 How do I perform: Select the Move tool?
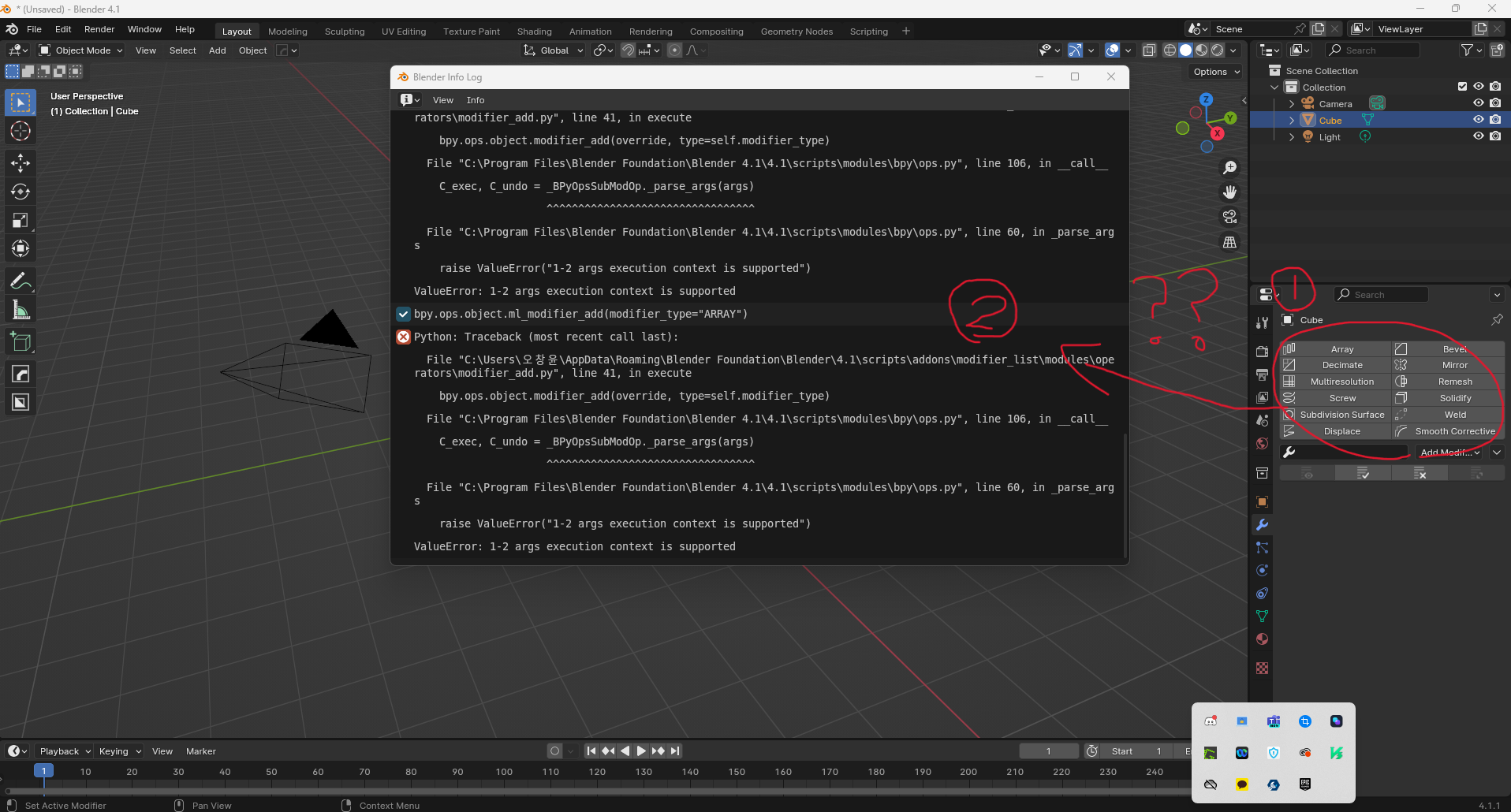pos(21,163)
